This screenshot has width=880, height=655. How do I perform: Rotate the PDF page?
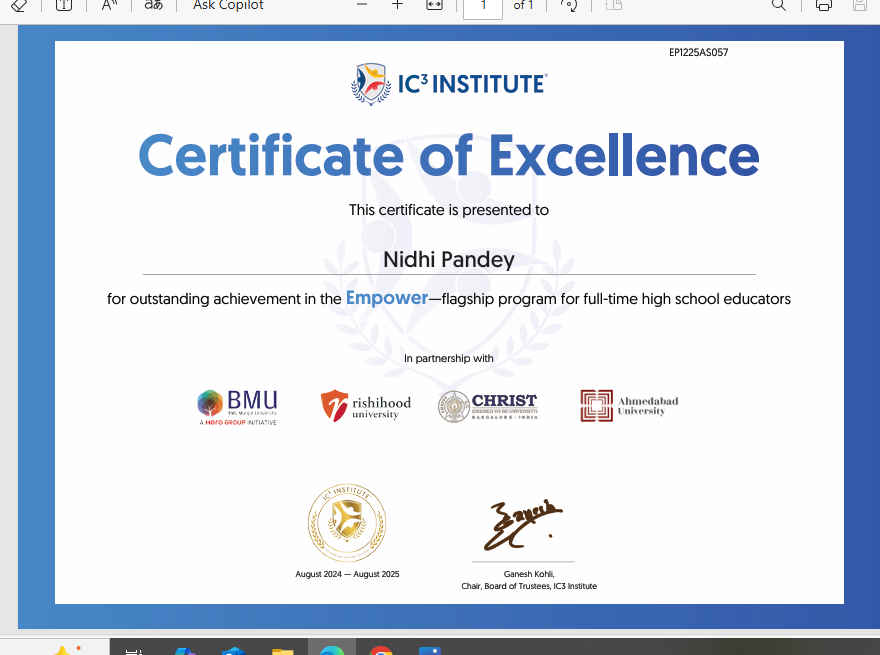pyautogui.click(x=569, y=5)
